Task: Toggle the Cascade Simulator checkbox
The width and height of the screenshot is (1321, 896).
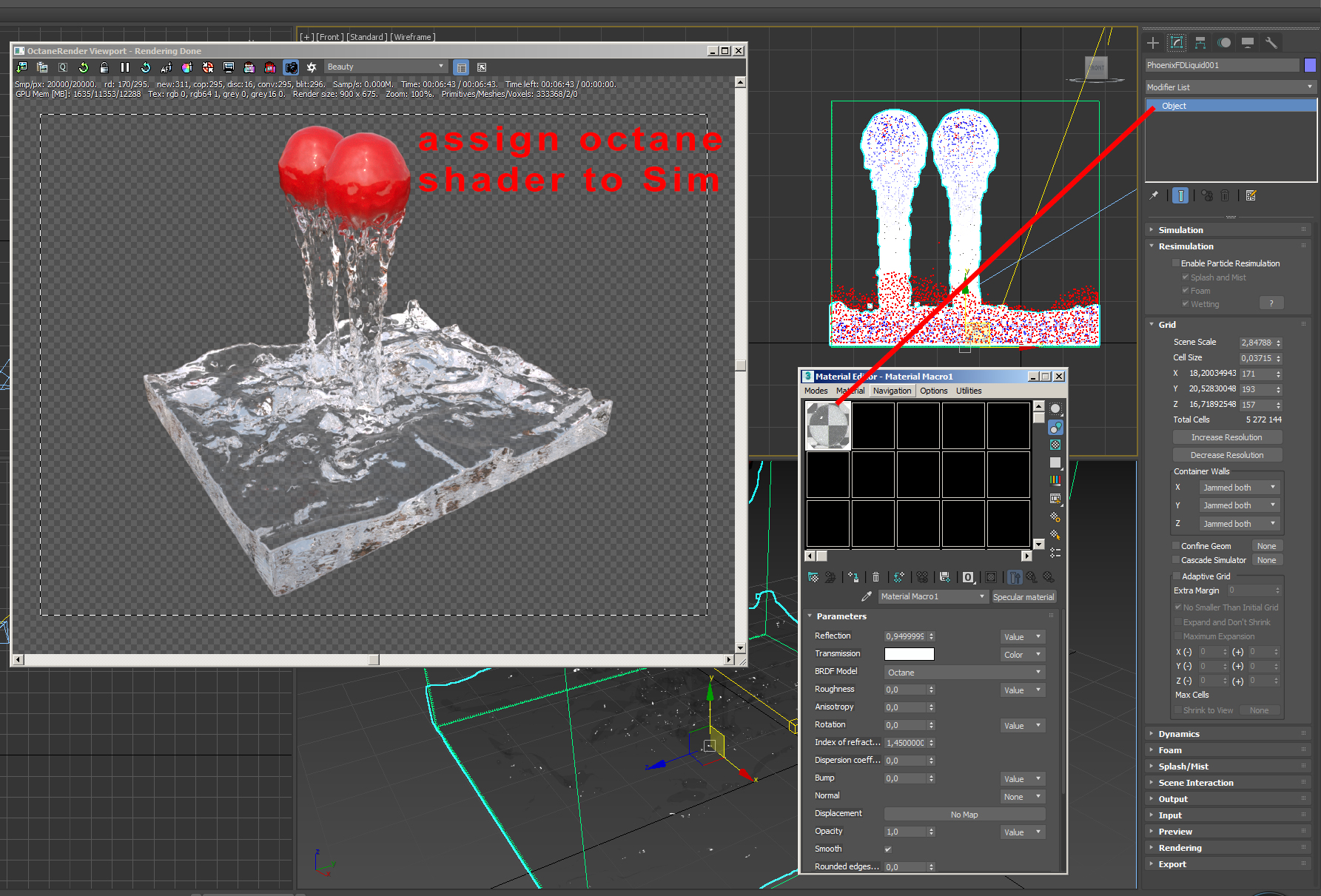Action: pyautogui.click(x=1176, y=560)
